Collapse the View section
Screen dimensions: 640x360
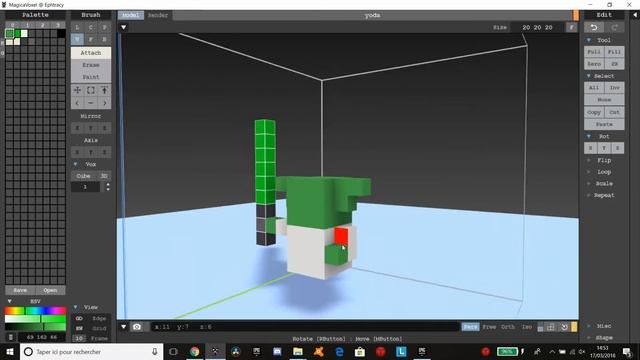(76, 307)
